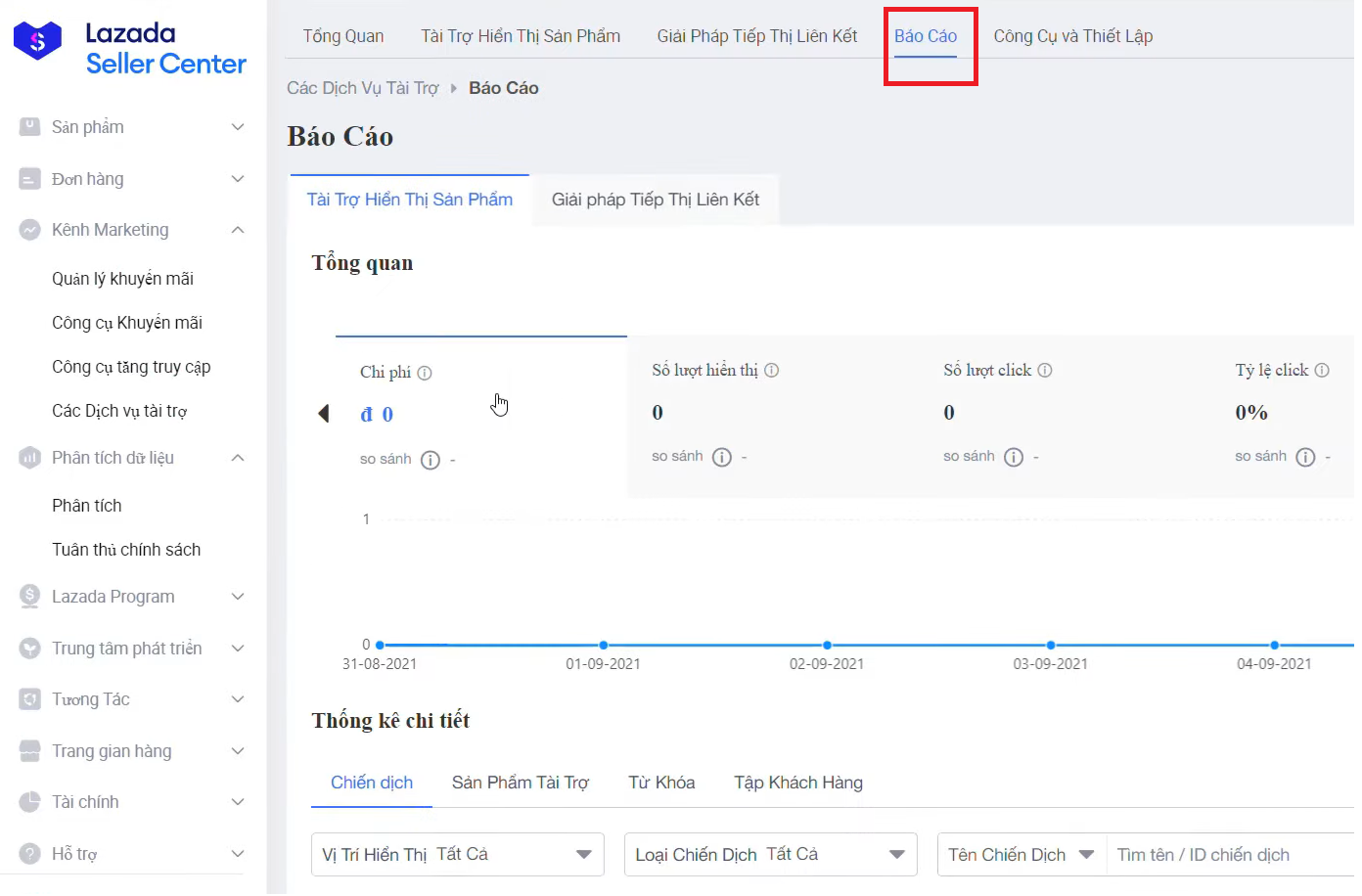
Task: Open the Từ Khóa statistics tab
Action: [661, 783]
